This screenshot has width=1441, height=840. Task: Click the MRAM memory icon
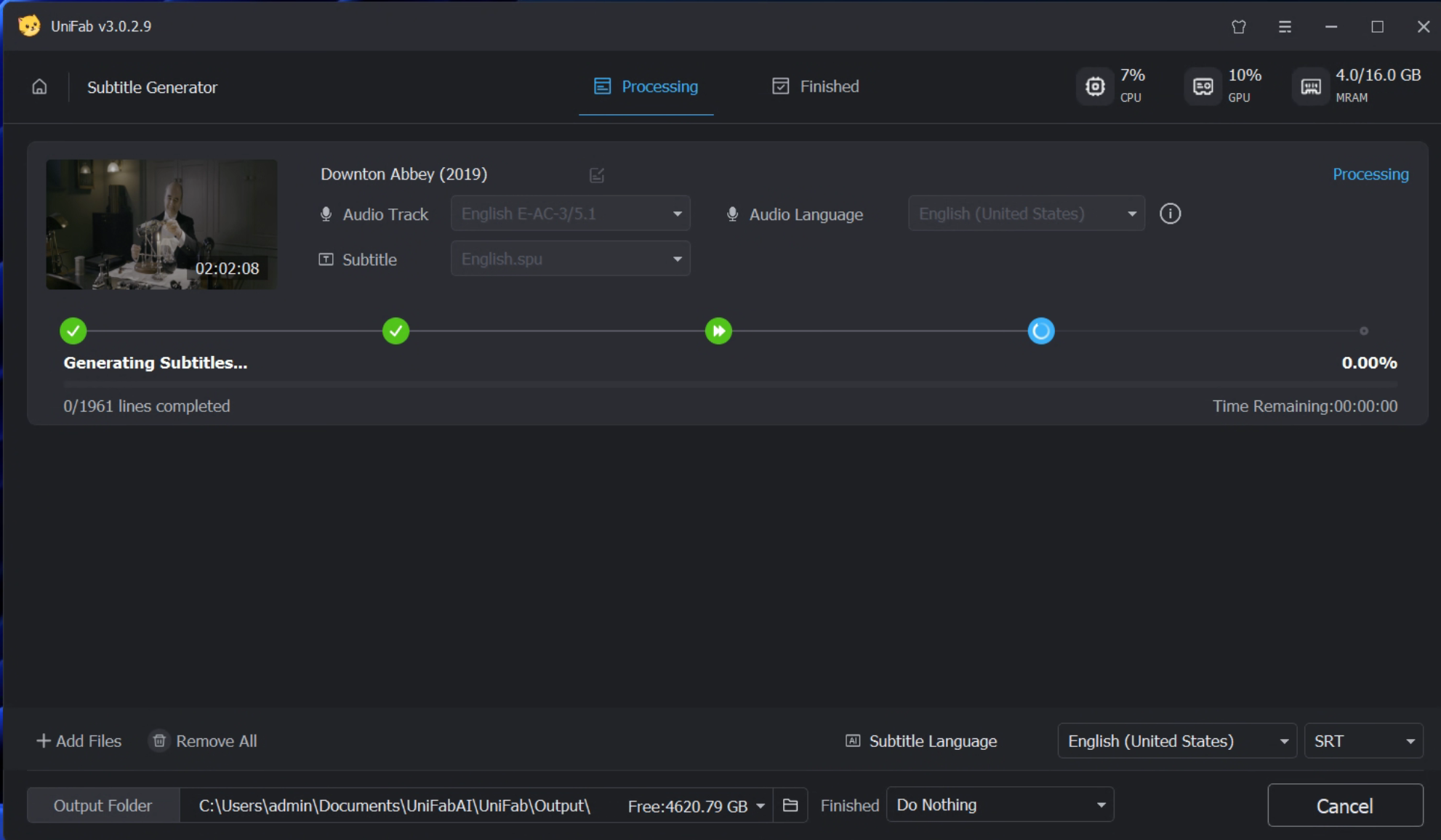(x=1310, y=86)
